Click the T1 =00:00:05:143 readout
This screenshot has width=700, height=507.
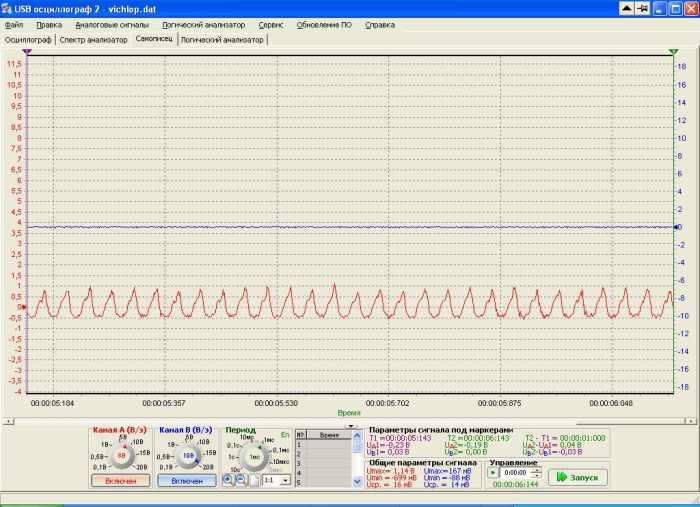(x=400, y=438)
